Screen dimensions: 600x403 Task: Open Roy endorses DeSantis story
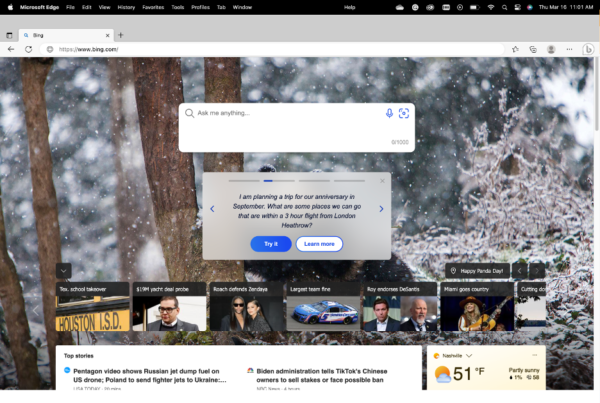[400, 307]
